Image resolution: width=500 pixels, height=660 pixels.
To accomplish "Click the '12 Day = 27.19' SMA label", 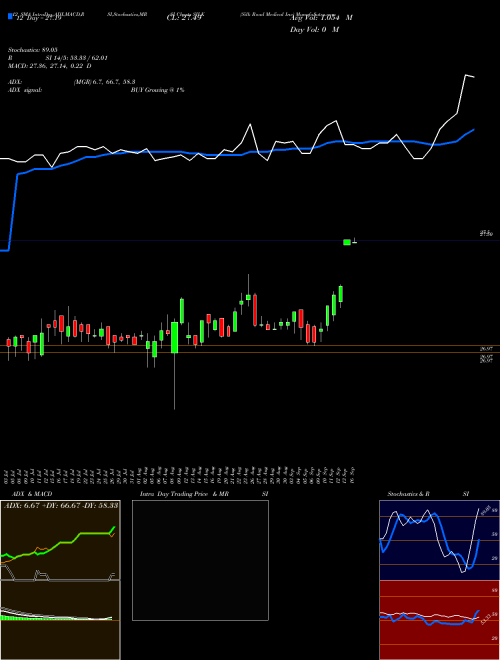I will pos(37,18).
